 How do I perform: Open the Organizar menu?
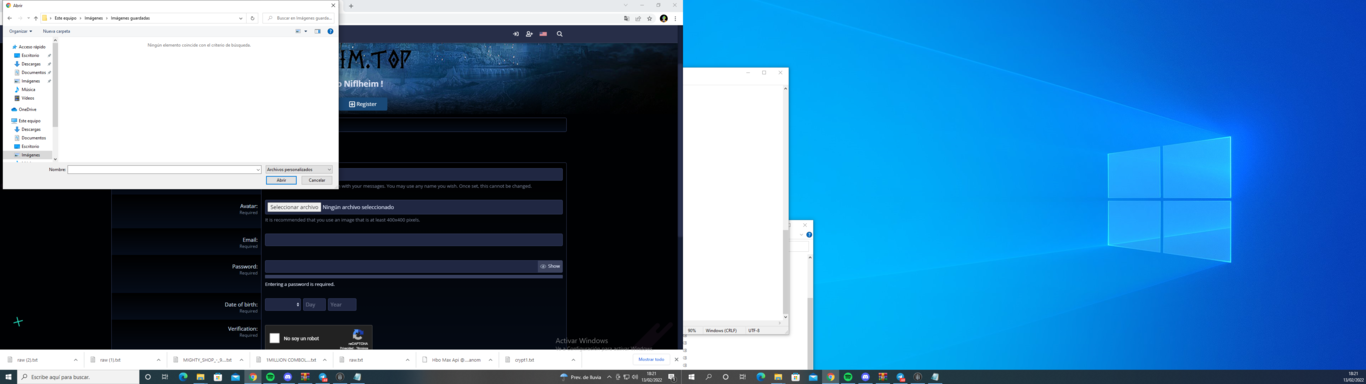21,31
